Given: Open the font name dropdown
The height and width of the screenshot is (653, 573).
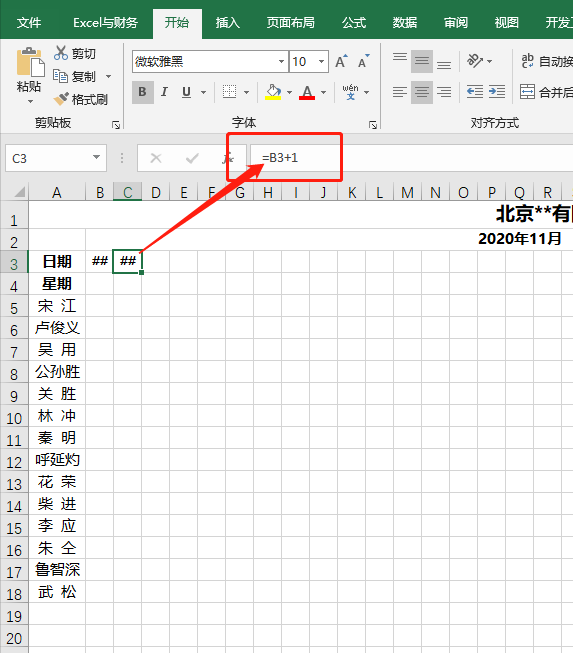Looking at the screenshot, I should point(282,62).
